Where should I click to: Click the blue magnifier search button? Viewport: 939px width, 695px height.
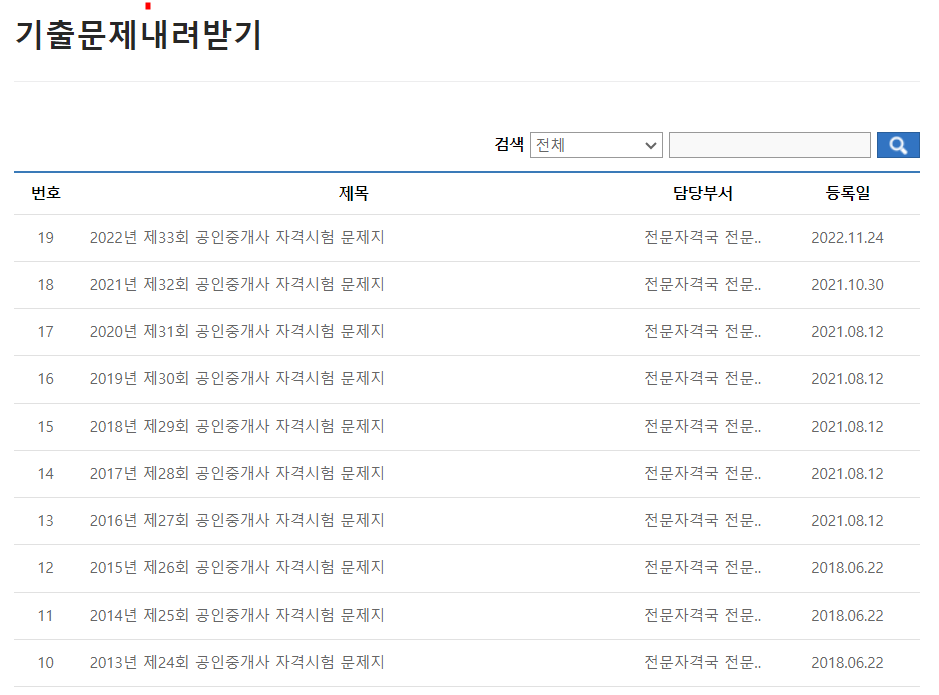pyautogui.click(x=898, y=145)
